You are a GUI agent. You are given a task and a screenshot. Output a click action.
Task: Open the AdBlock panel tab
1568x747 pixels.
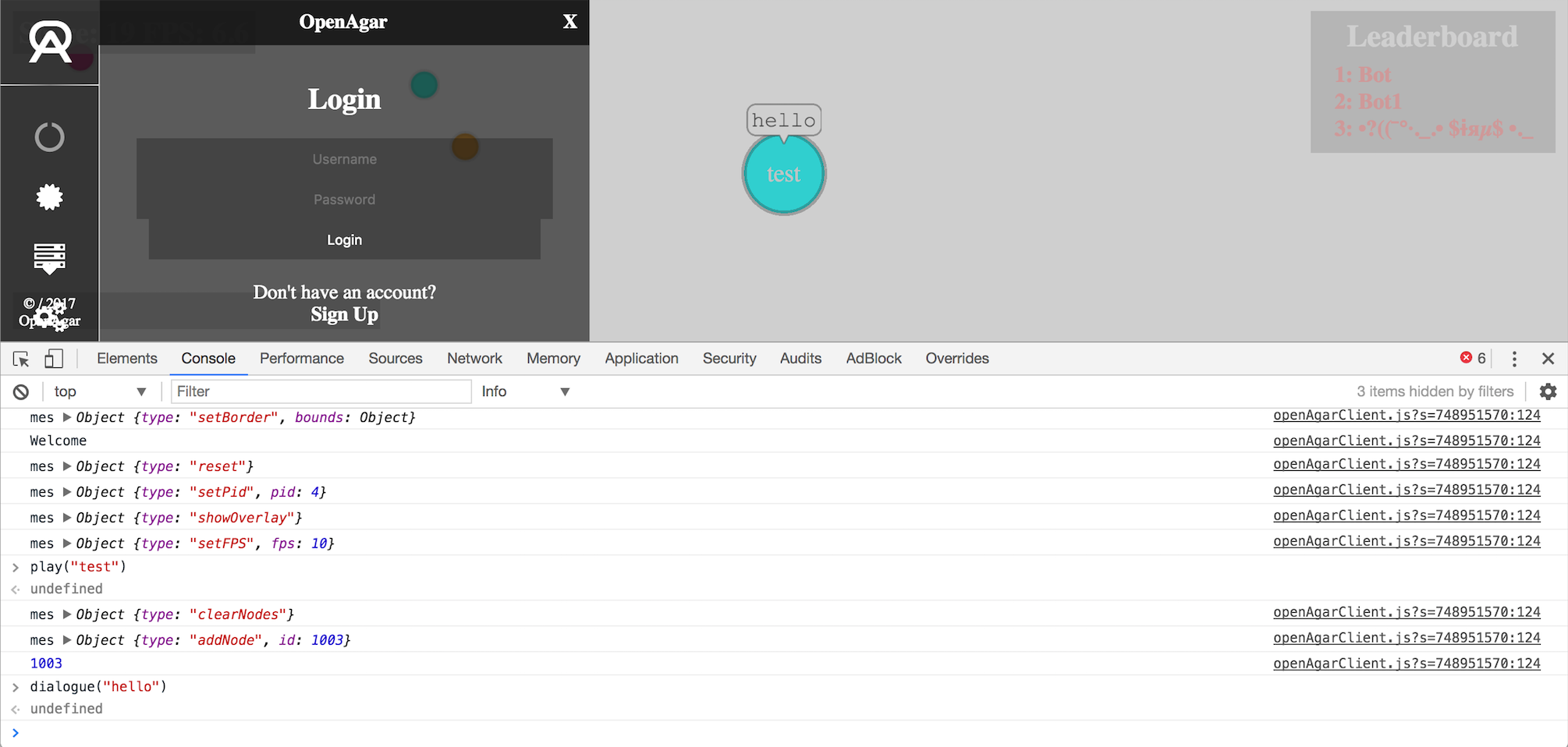tap(873, 359)
